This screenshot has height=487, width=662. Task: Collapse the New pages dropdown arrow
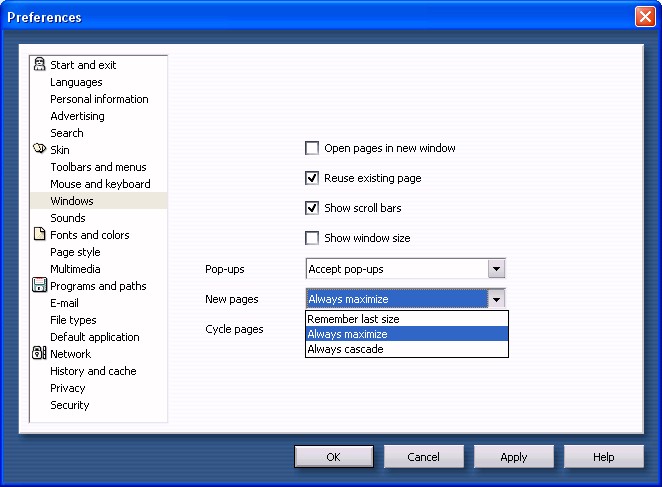click(496, 299)
